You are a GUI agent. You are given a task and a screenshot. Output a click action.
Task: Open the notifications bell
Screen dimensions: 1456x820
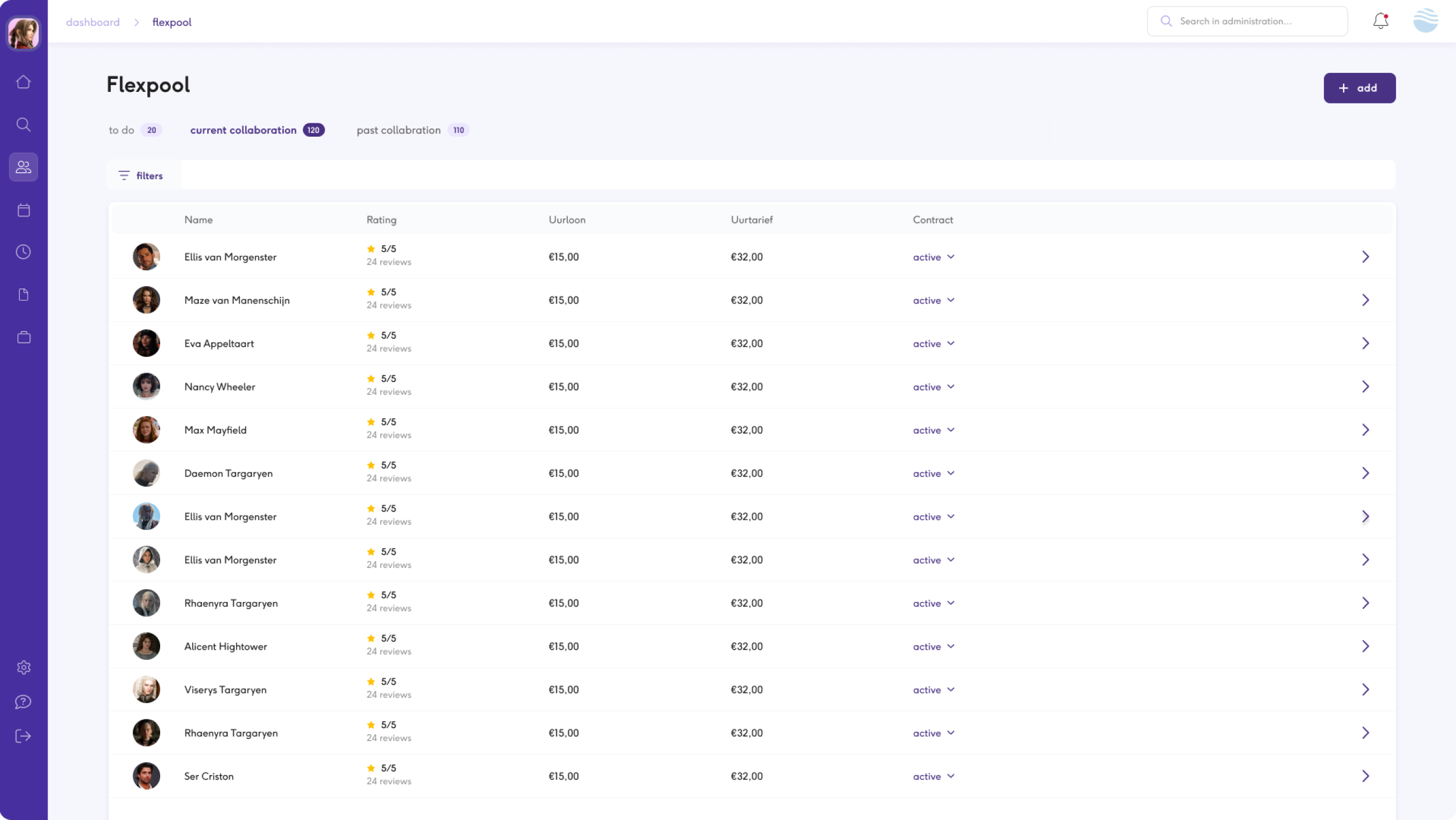click(1380, 21)
